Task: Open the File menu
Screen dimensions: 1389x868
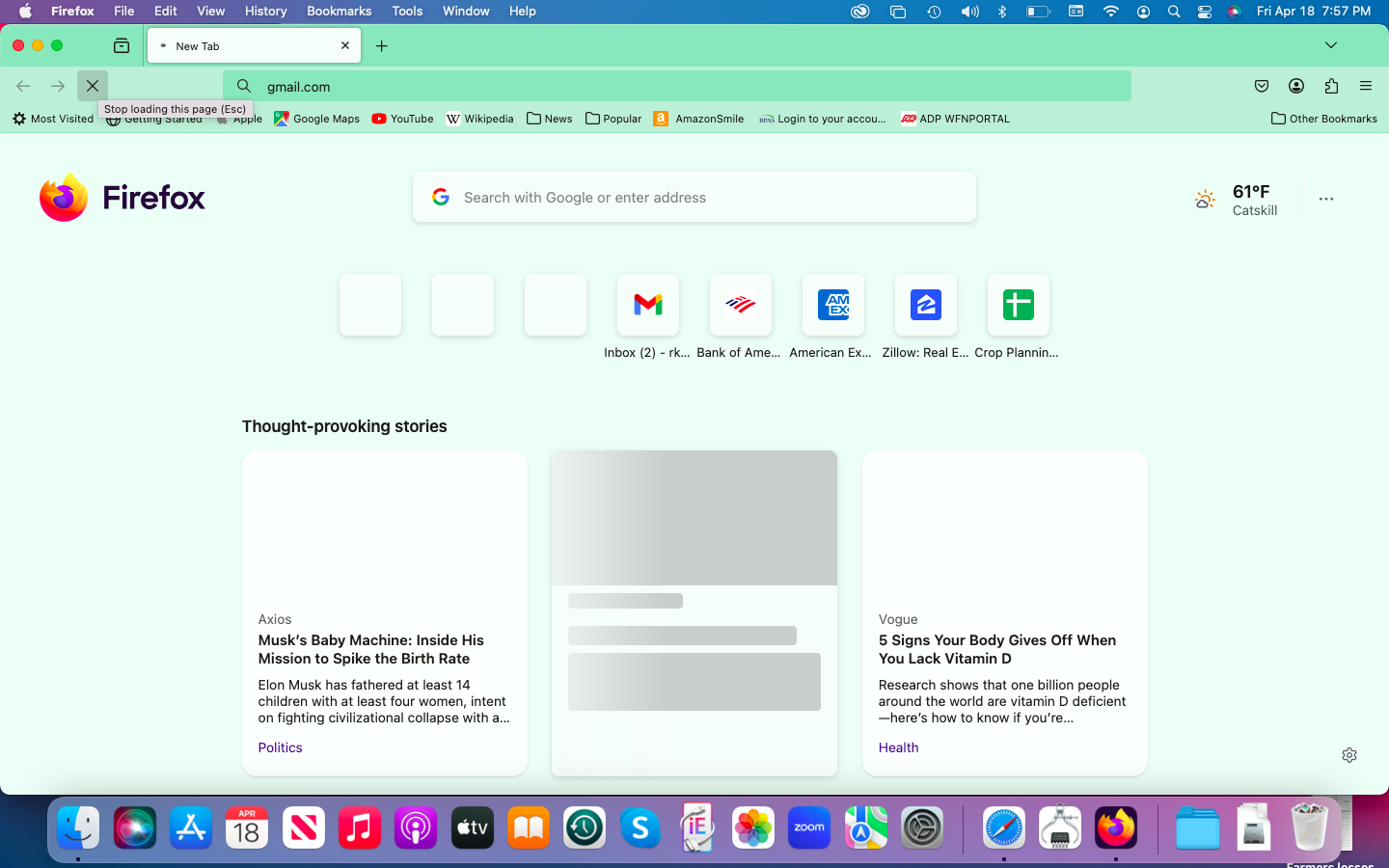Action: [124, 11]
